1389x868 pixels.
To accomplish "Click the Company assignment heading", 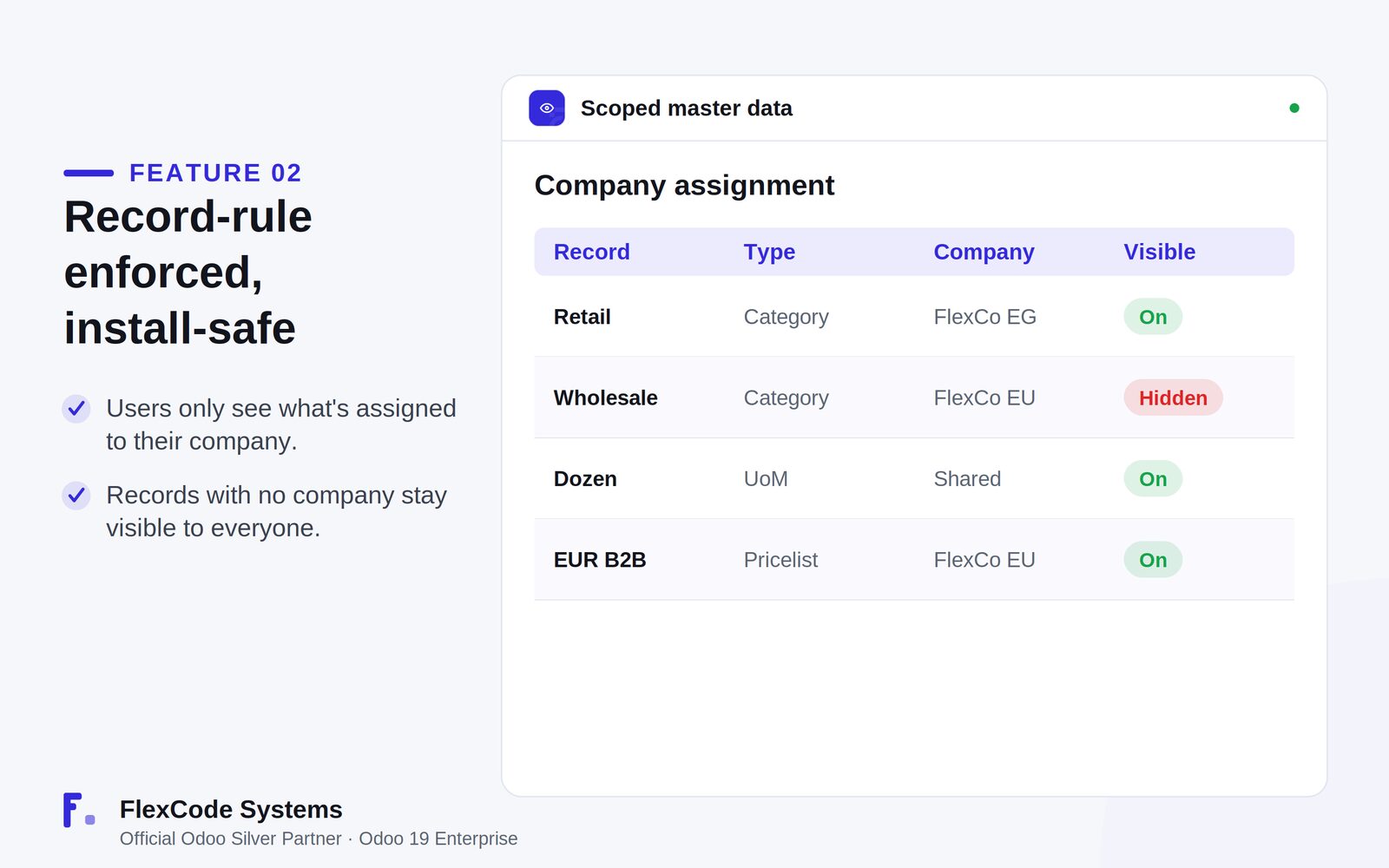I will [684, 185].
